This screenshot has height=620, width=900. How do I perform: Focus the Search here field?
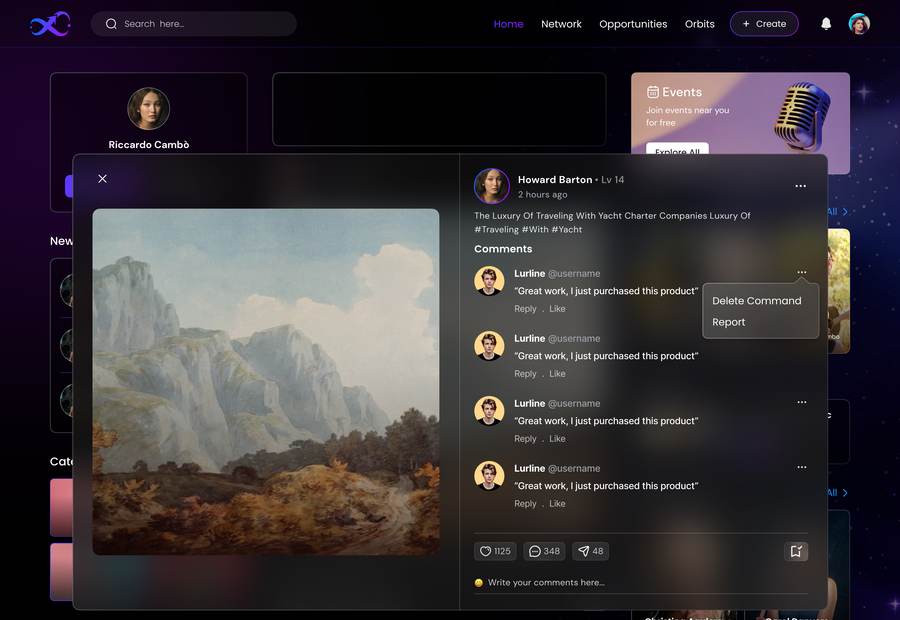(x=193, y=24)
